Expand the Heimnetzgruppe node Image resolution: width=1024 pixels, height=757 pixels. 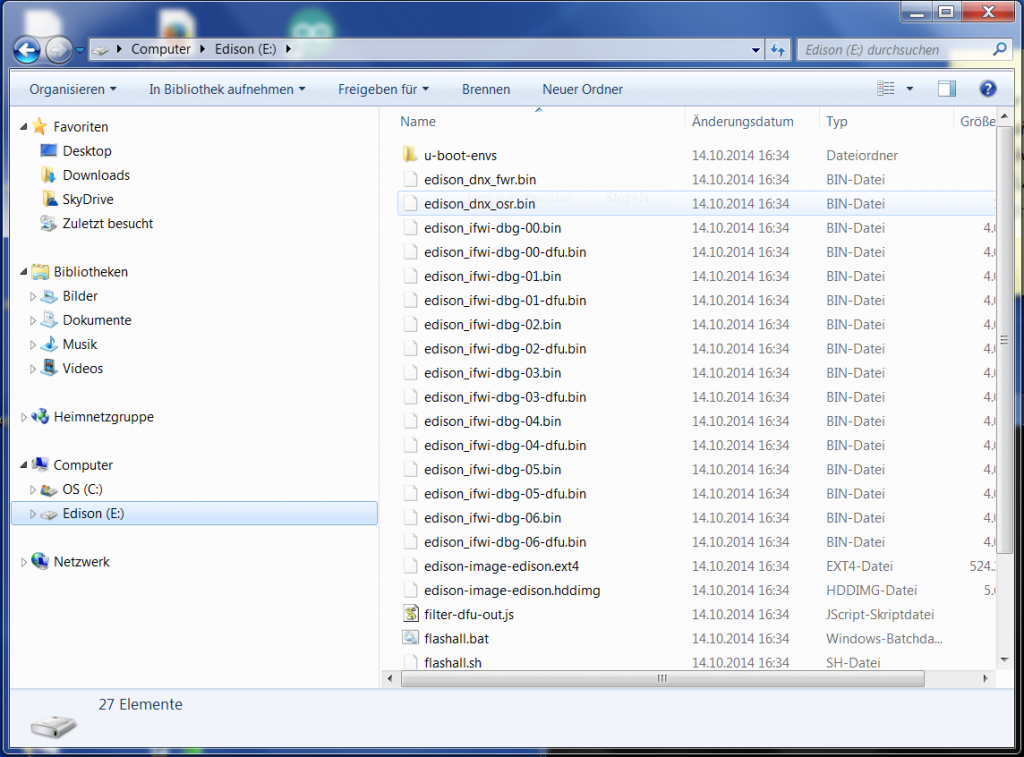click(24, 417)
